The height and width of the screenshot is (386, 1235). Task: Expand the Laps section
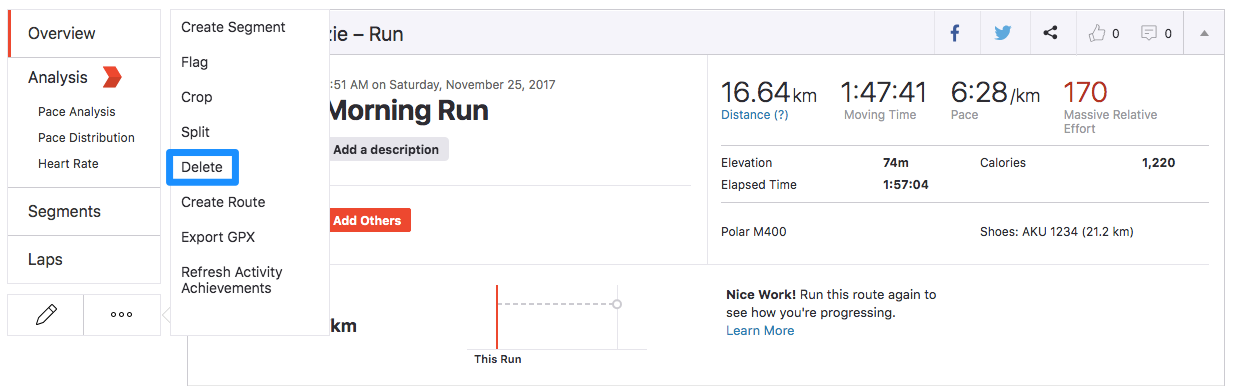tap(84, 259)
